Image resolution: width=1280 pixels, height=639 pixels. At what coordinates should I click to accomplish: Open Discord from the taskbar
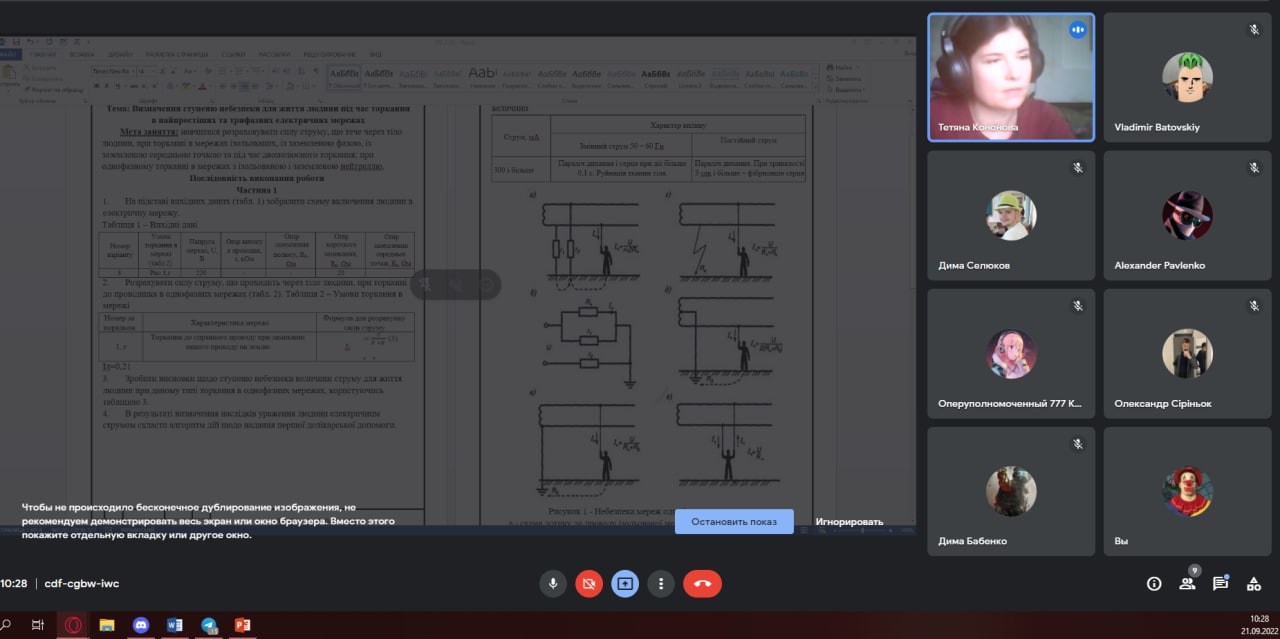[x=140, y=625]
